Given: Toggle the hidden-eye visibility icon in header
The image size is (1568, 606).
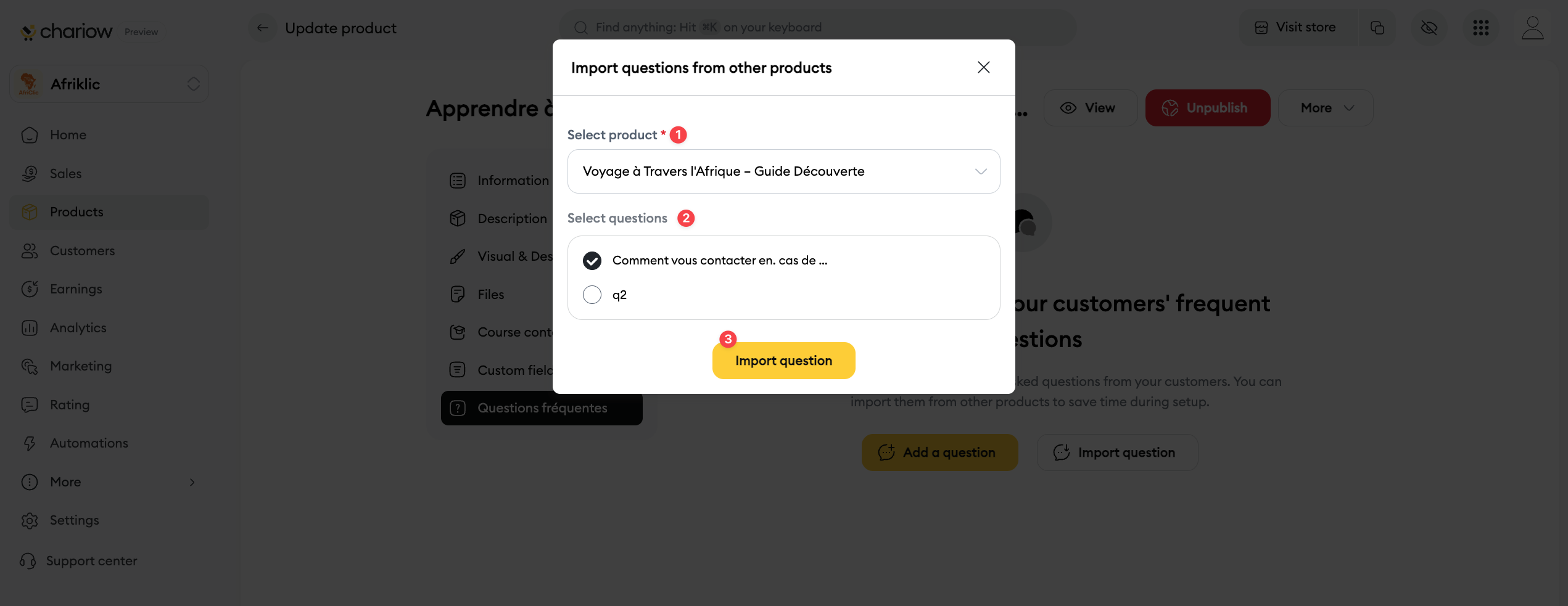Looking at the screenshot, I should tap(1429, 28).
